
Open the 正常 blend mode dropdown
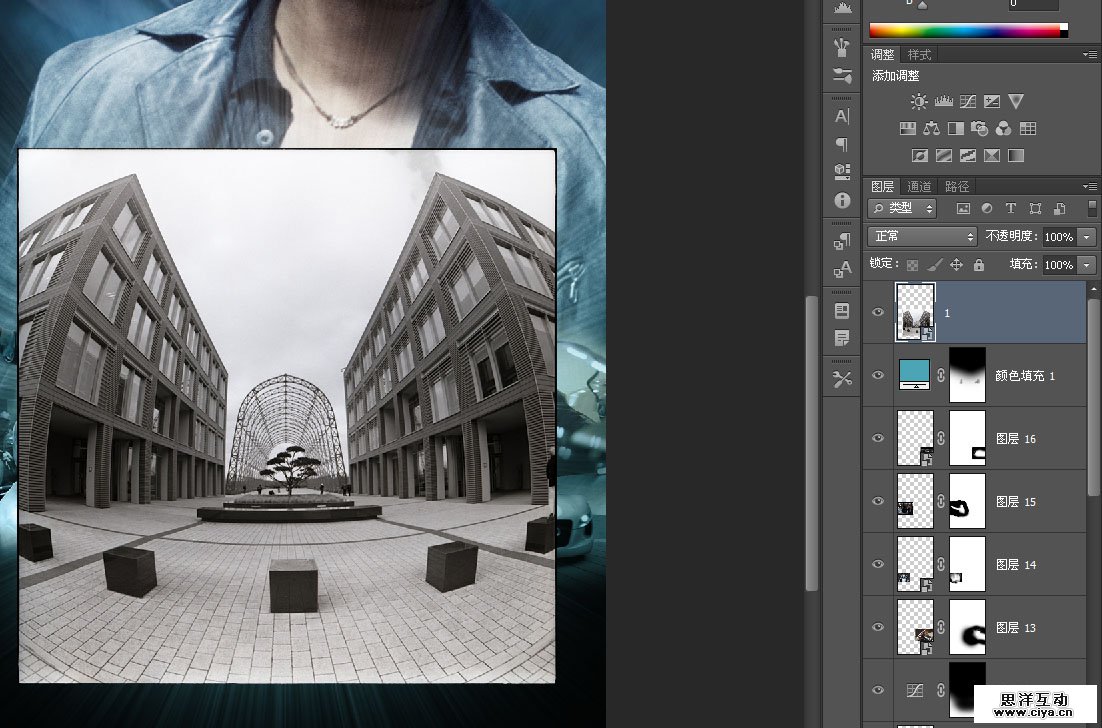coord(923,237)
